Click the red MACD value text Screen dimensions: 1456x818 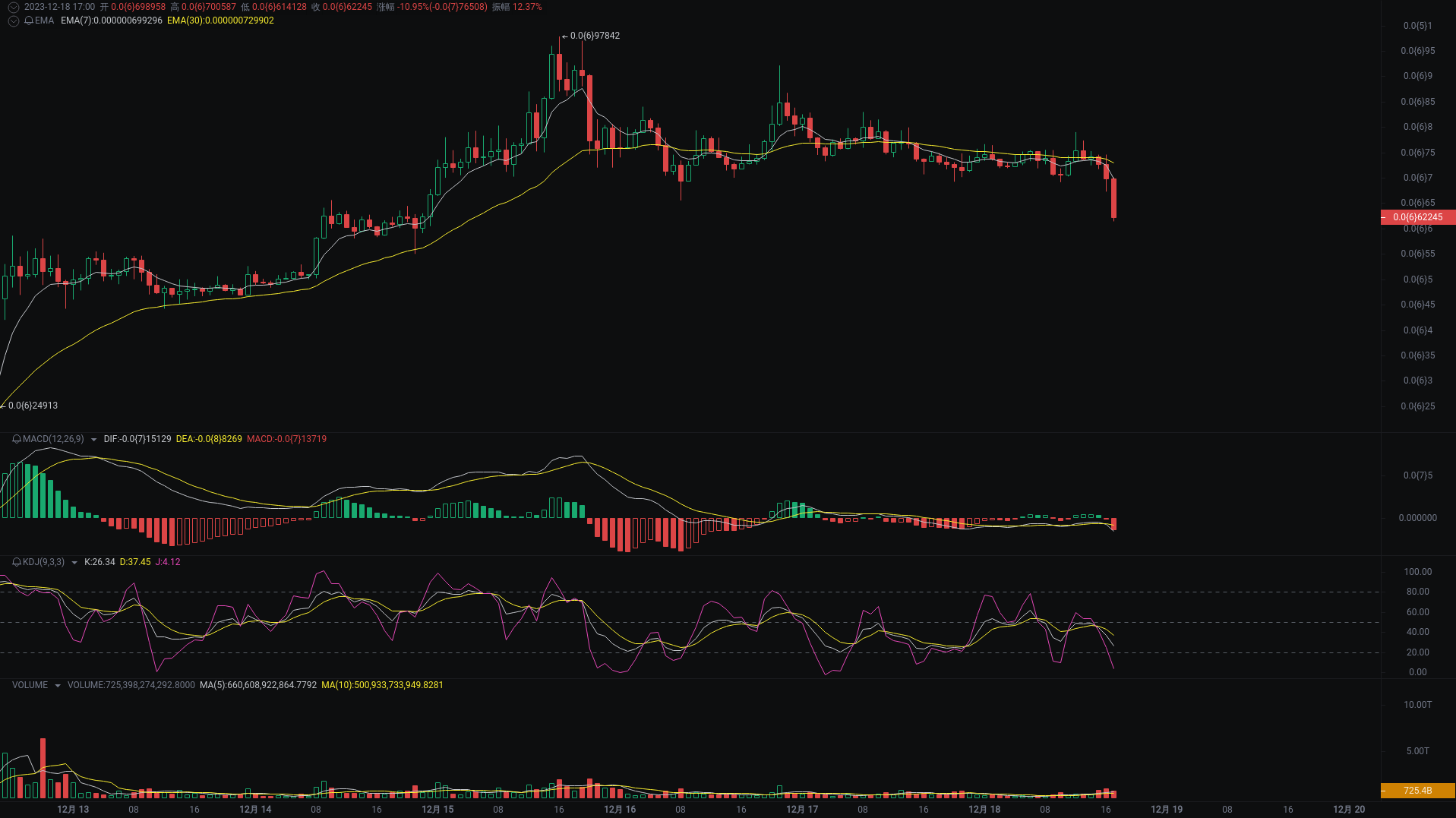tap(286, 439)
